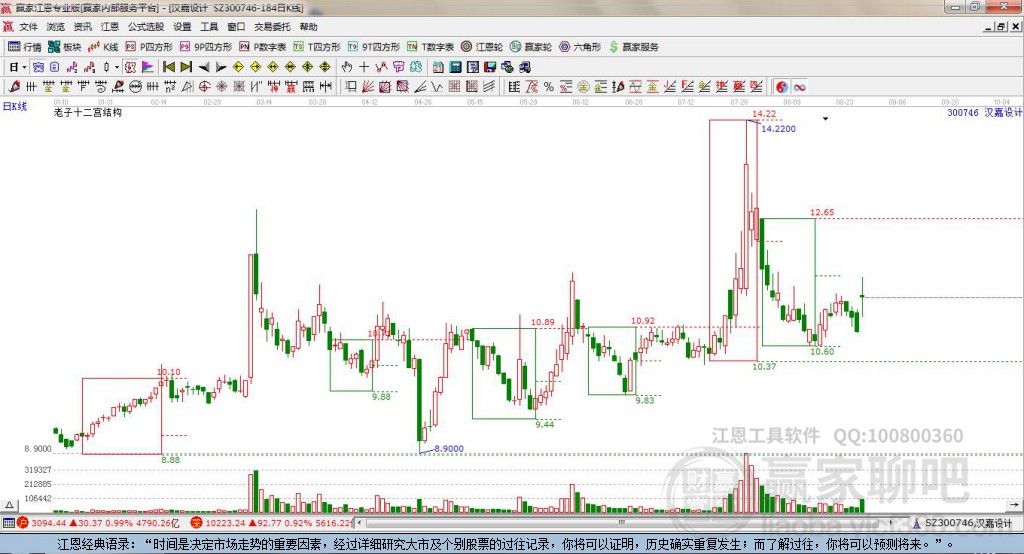The width and height of the screenshot is (1024, 554).
Task: Toggle the red stair chart icon numbered 3
Action: pyautogui.click(x=89, y=67)
